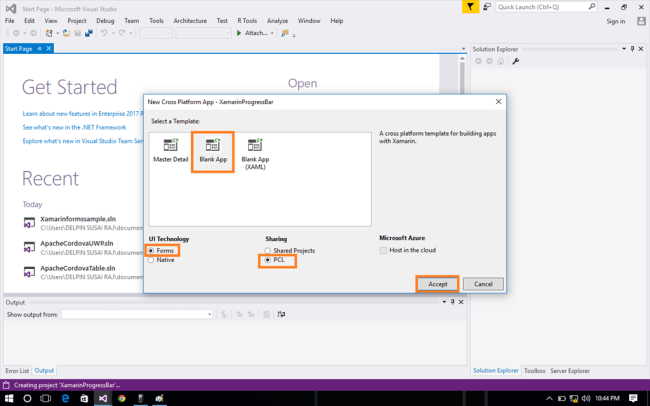This screenshot has height=406, width=650.
Task: Click the Navigate Backward toolbar icon
Action: click(16, 33)
